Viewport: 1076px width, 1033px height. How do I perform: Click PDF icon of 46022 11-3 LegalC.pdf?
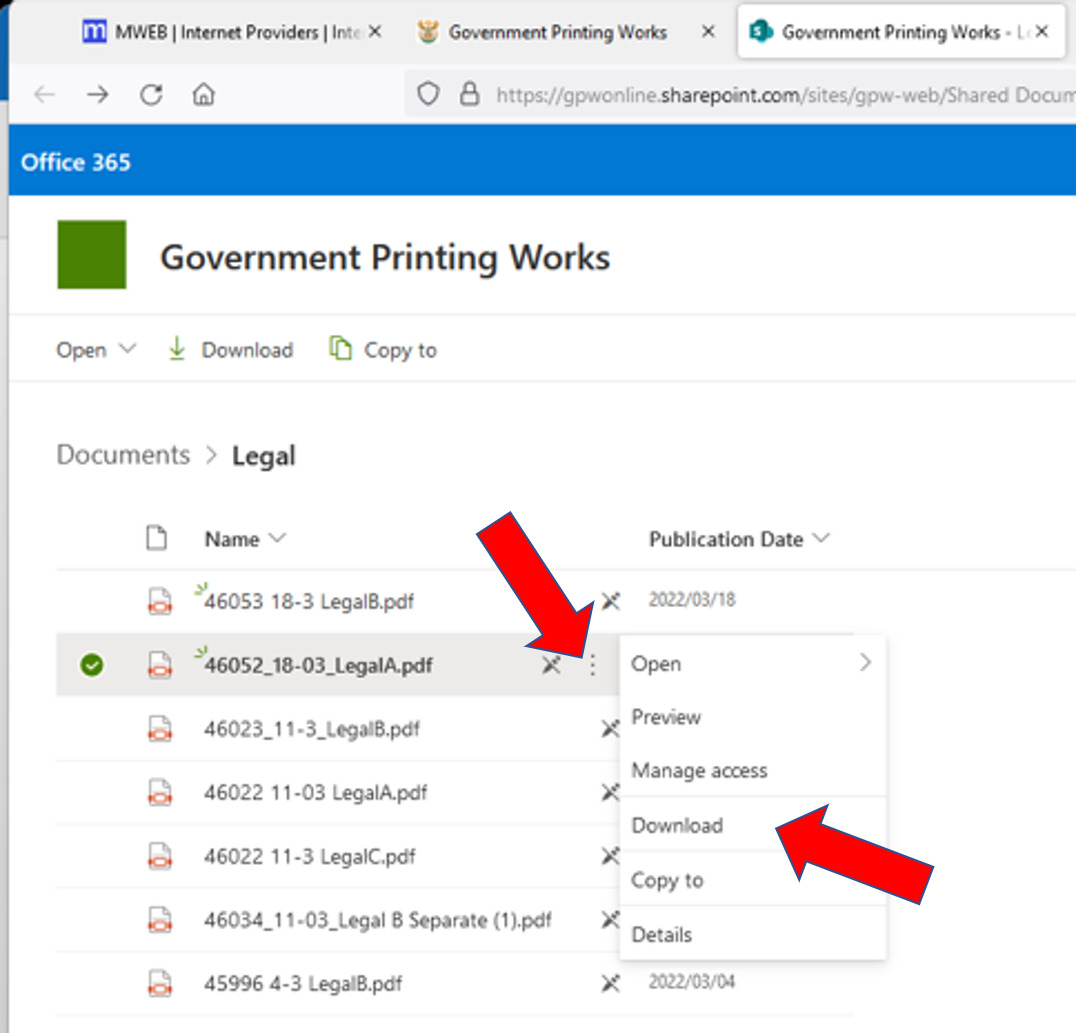point(160,856)
